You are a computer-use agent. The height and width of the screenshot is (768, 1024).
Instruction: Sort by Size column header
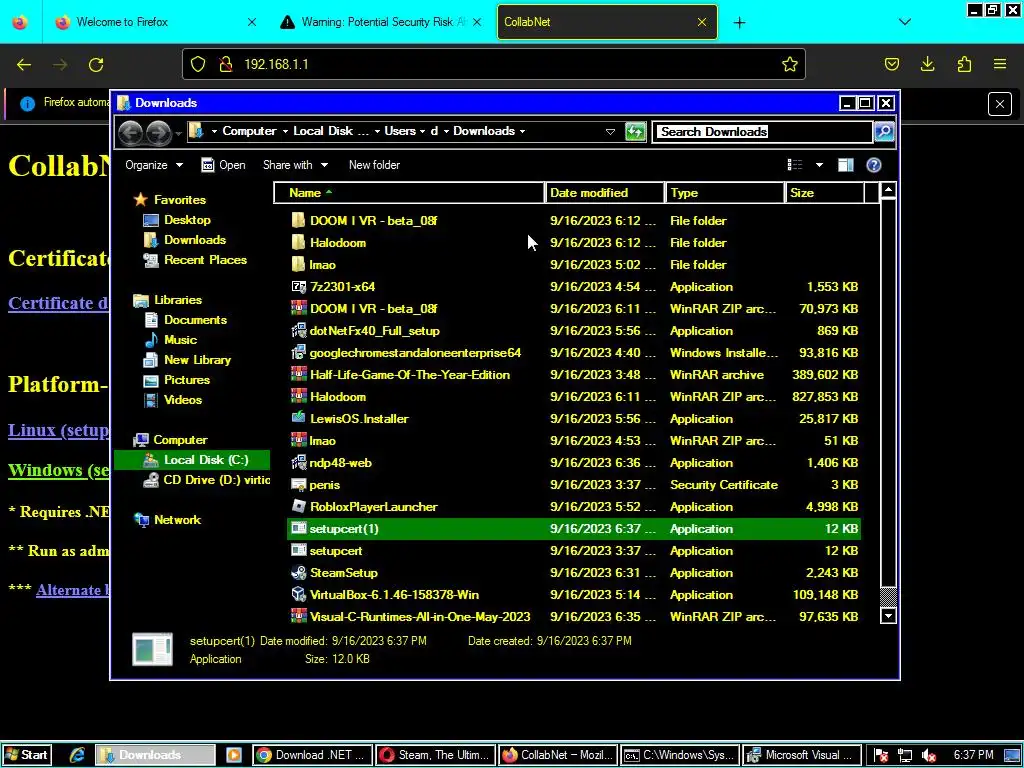pyautogui.click(x=824, y=193)
